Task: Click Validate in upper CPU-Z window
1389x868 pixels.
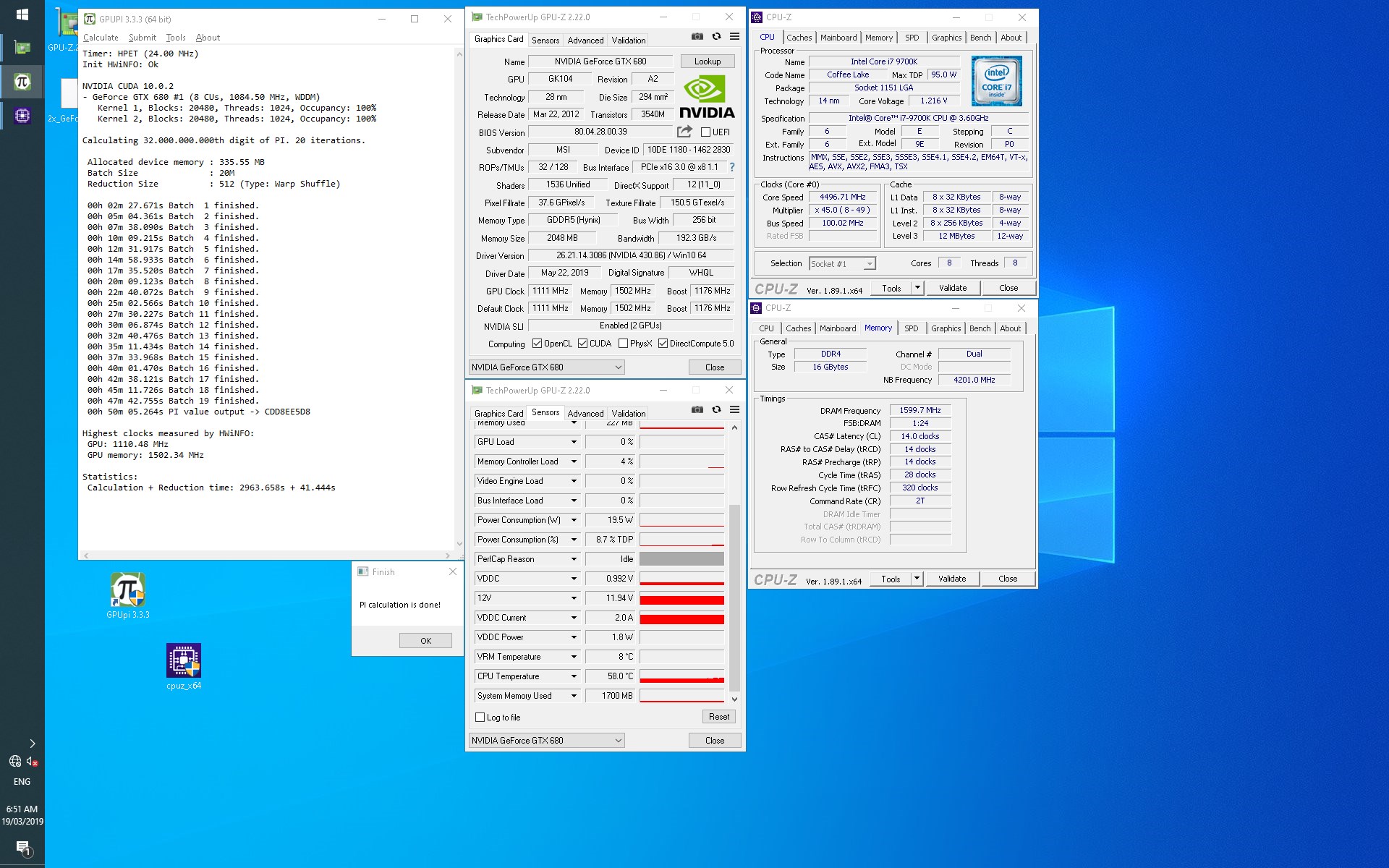Action: (x=953, y=288)
